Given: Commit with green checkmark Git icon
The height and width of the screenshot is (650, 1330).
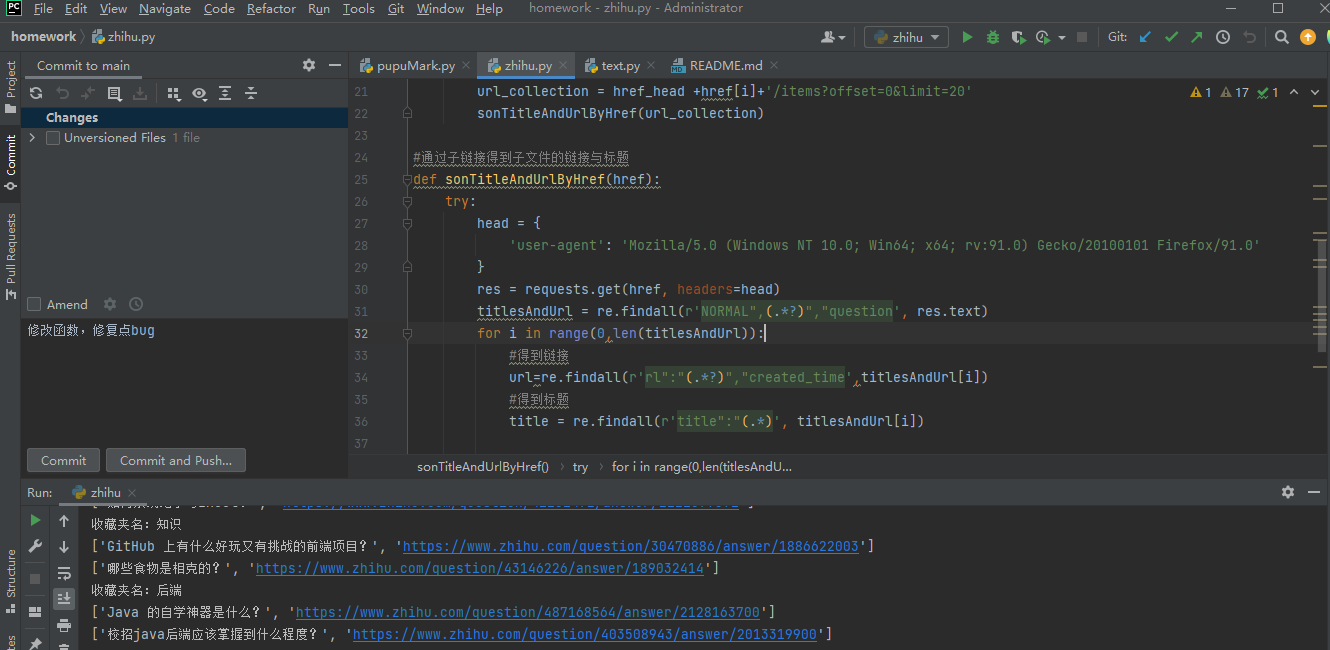Looking at the screenshot, I should [1171, 37].
